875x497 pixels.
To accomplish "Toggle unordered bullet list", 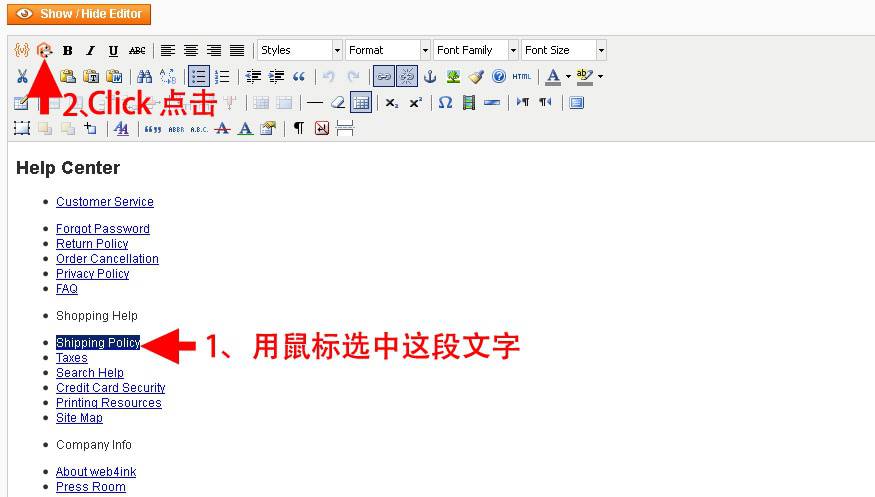I will point(199,76).
